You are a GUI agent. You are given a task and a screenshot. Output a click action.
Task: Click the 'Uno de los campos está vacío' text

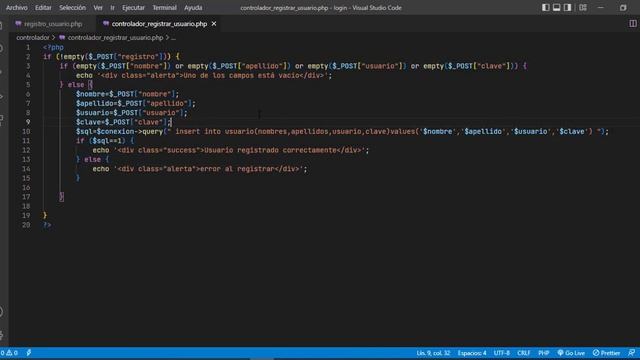point(241,76)
